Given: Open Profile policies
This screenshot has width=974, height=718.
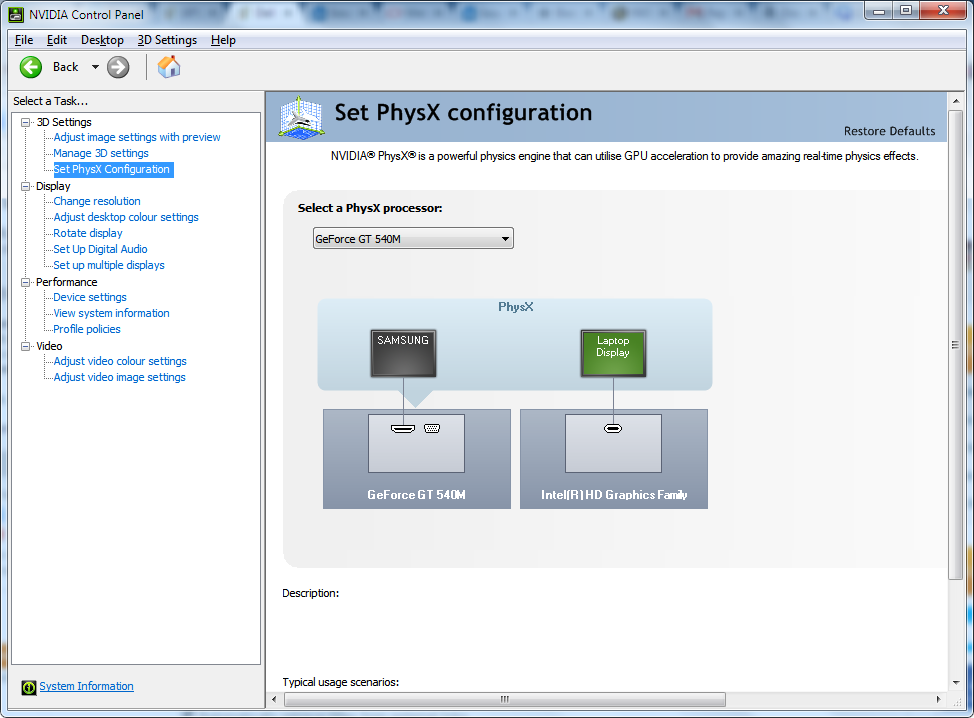Looking at the screenshot, I should coord(87,329).
